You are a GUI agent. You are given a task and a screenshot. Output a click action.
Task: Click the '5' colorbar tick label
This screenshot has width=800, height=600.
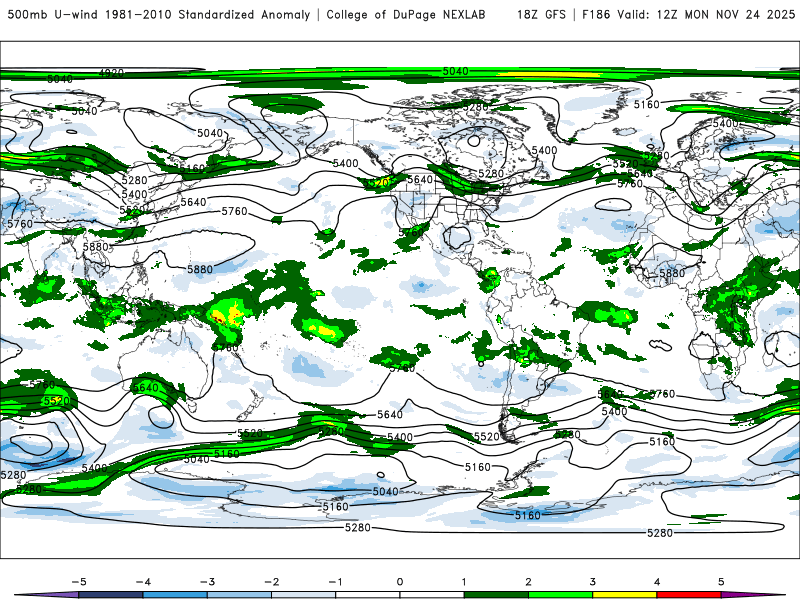pyautogui.click(x=721, y=582)
